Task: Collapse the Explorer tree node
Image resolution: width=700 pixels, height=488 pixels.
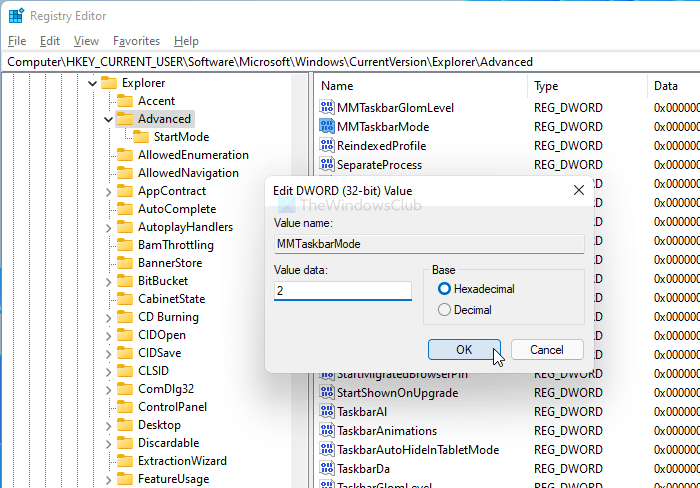Action: pos(92,83)
